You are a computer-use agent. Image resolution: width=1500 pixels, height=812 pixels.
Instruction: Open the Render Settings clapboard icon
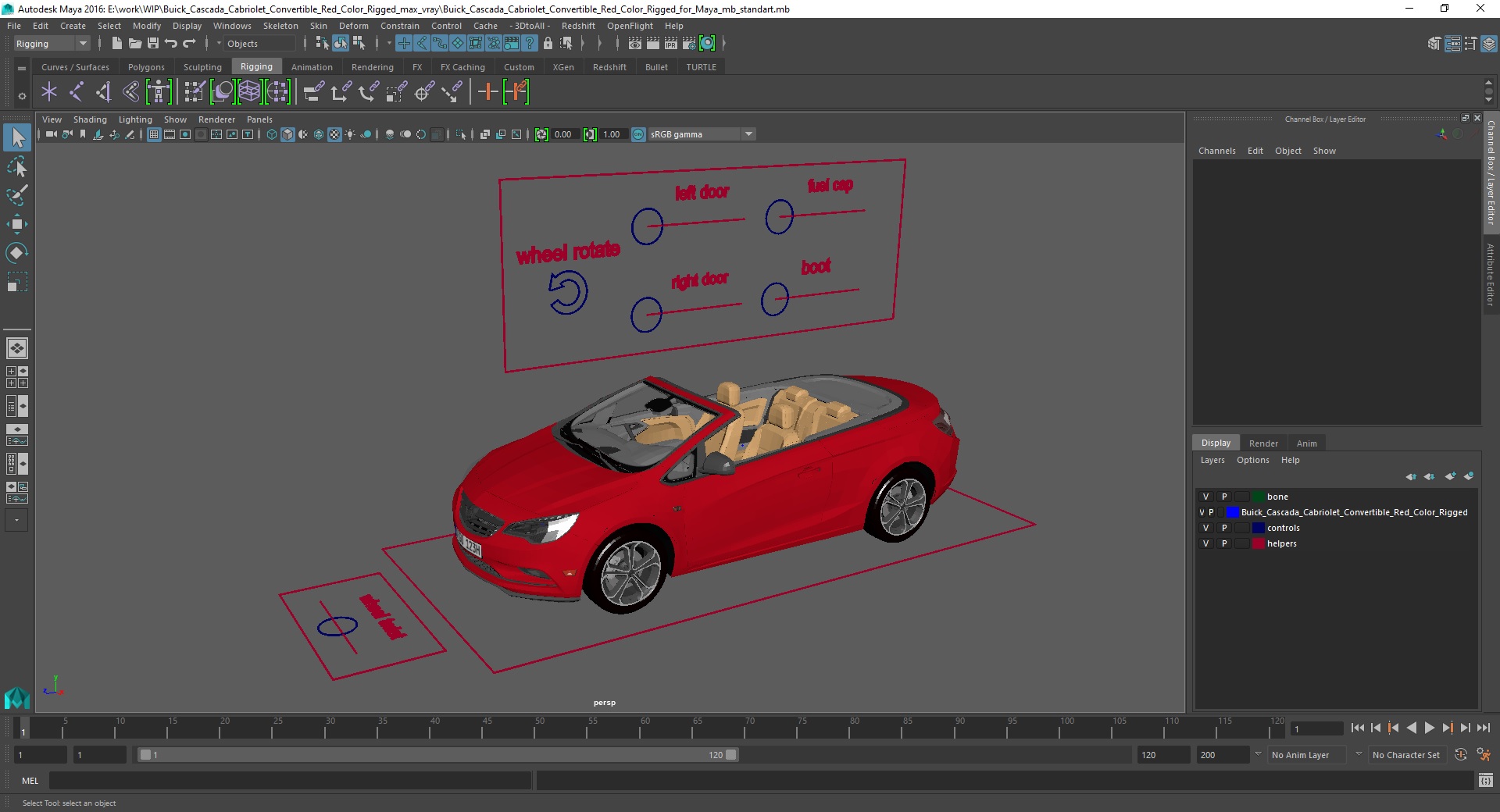click(688, 44)
